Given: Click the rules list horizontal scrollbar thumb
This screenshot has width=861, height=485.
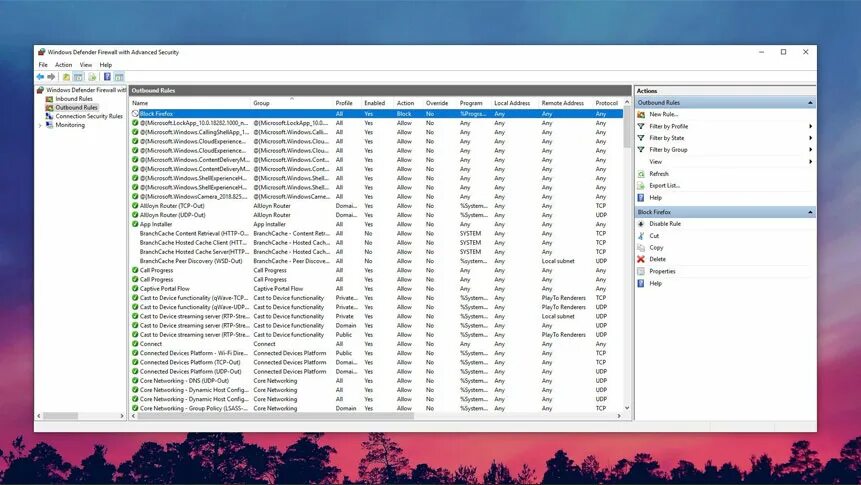Looking at the screenshot, I should pos(275,416).
